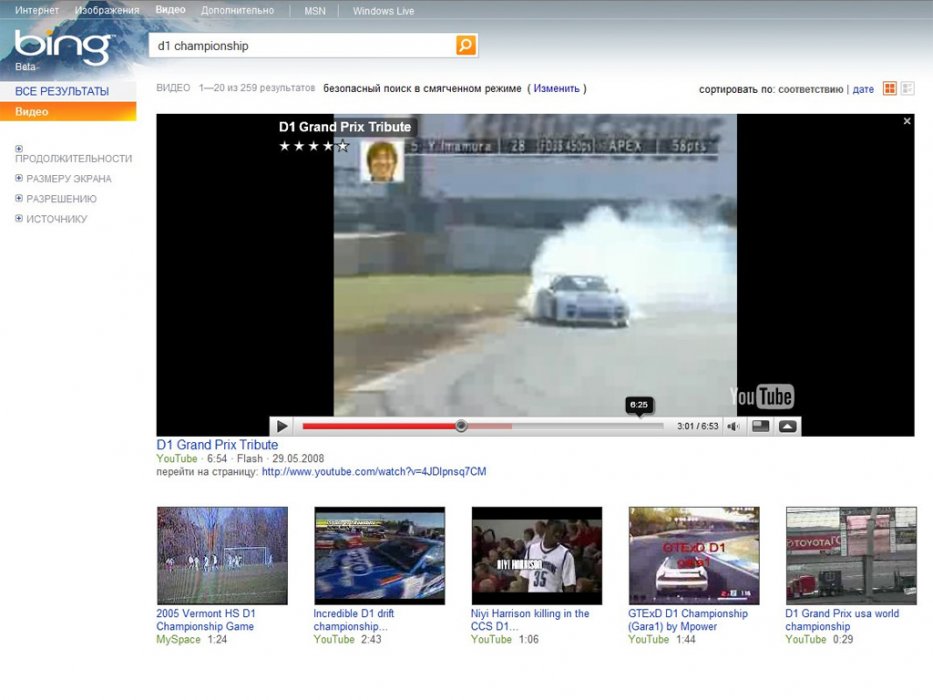Click the orange search magnifier button
The image size is (933, 700).
pyautogui.click(x=466, y=45)
